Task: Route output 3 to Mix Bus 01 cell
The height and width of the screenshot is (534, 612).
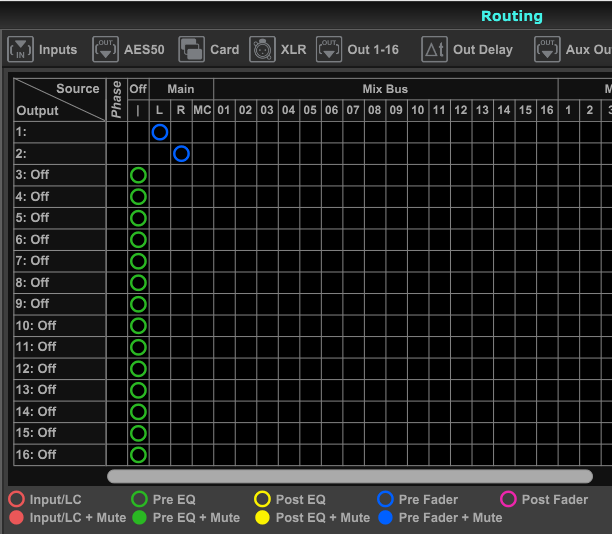Action: tap(224, 175)
